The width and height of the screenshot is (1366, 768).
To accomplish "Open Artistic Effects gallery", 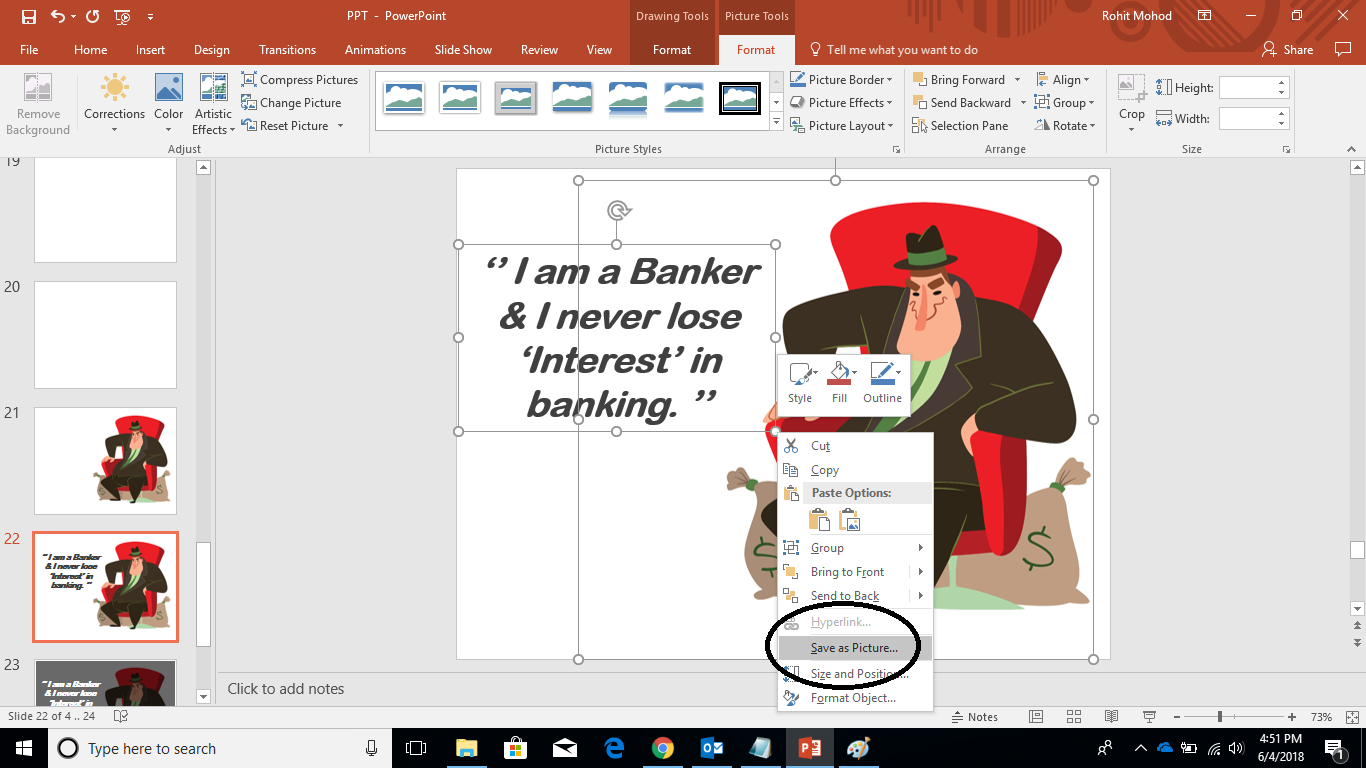I will [x=213, y=104].
